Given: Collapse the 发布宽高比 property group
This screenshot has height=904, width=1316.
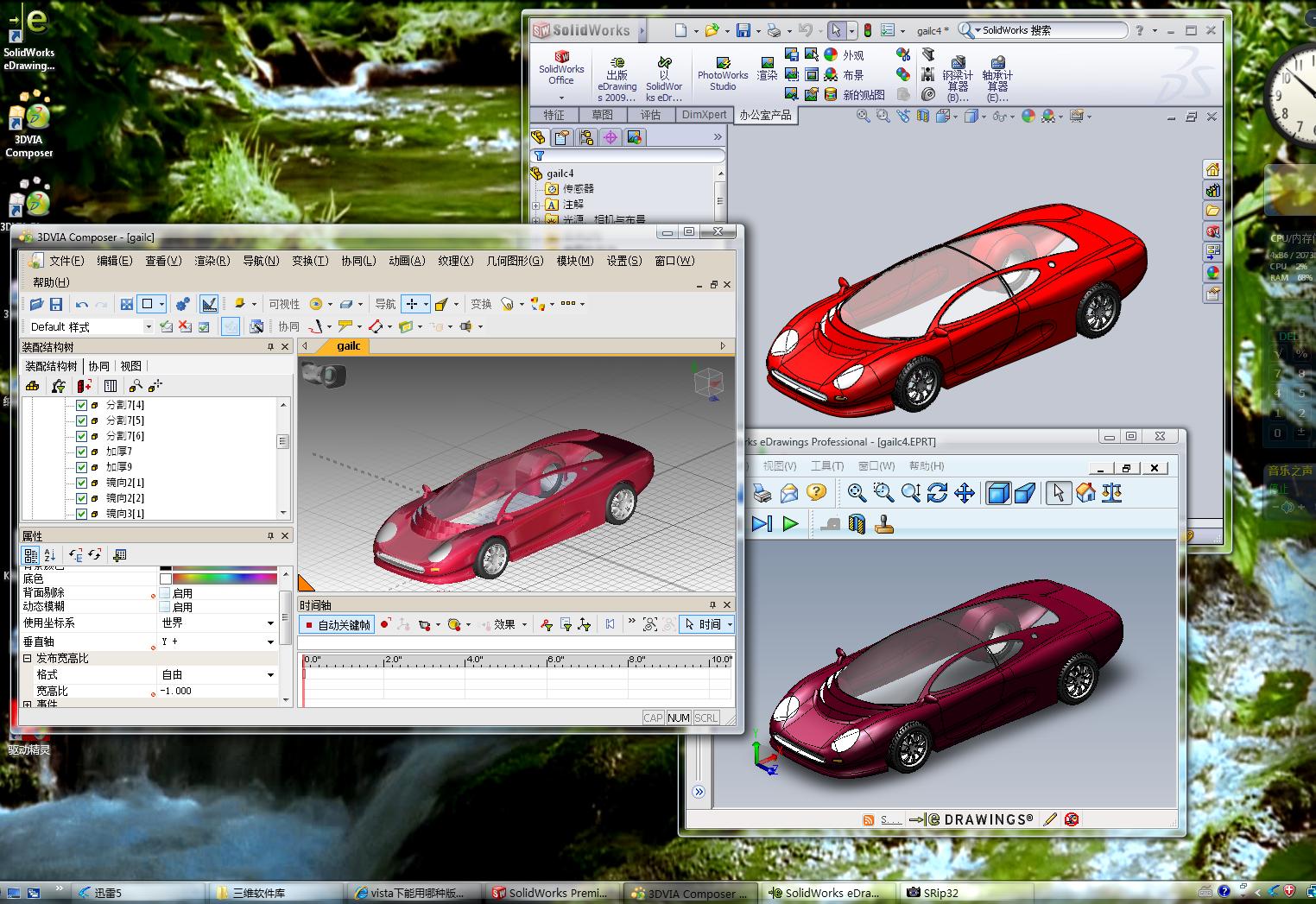Looking at the screenshot, I should point(27,658).
